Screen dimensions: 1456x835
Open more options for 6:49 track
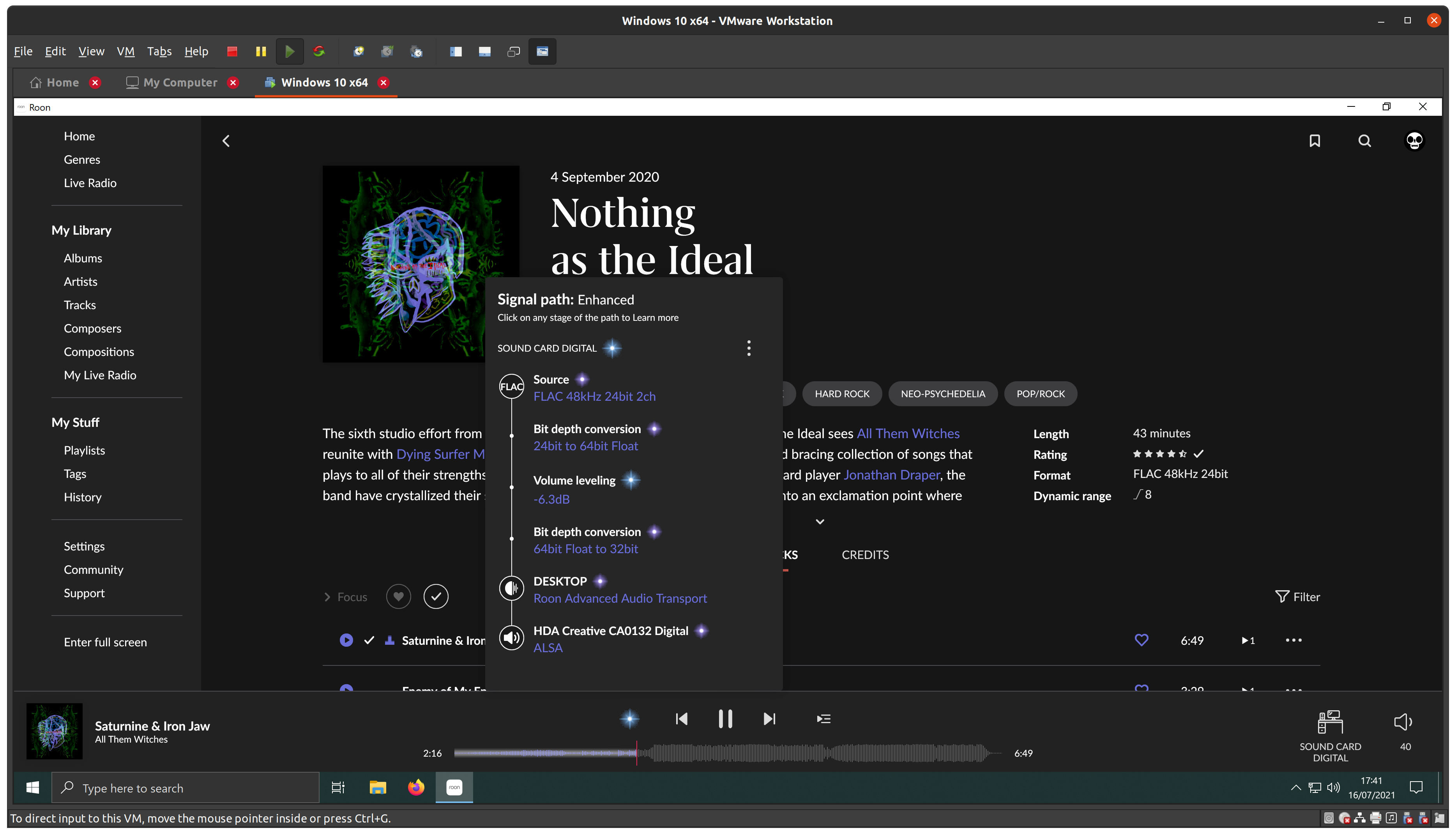click(x=1293, y=640)
